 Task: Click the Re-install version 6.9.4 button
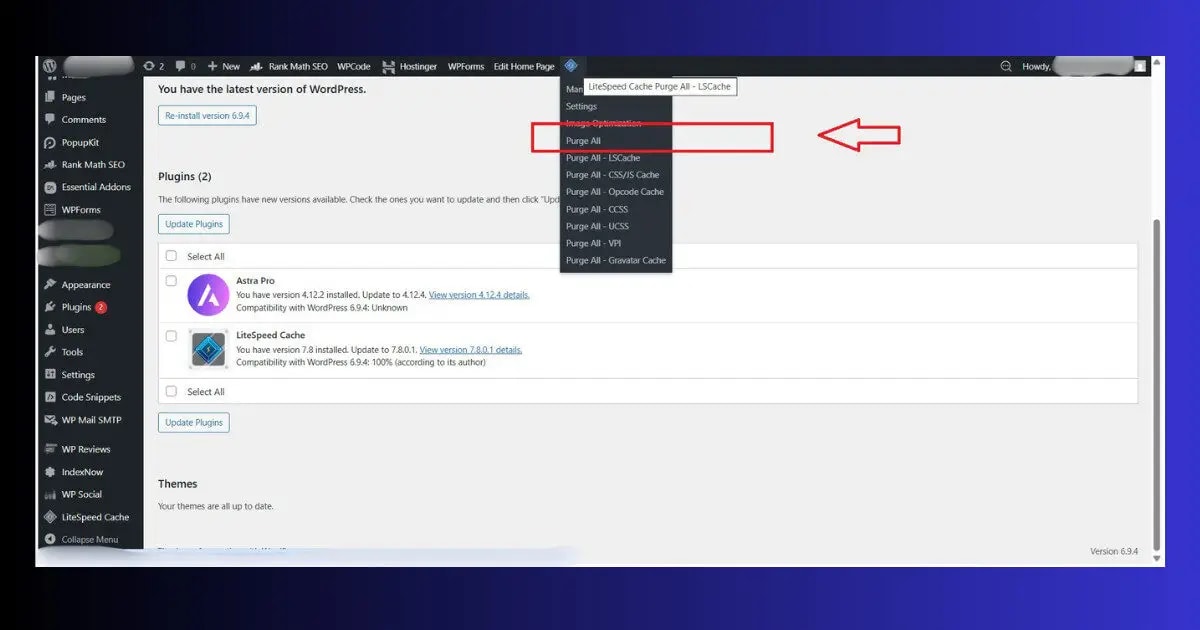click(x=205, y=115)
